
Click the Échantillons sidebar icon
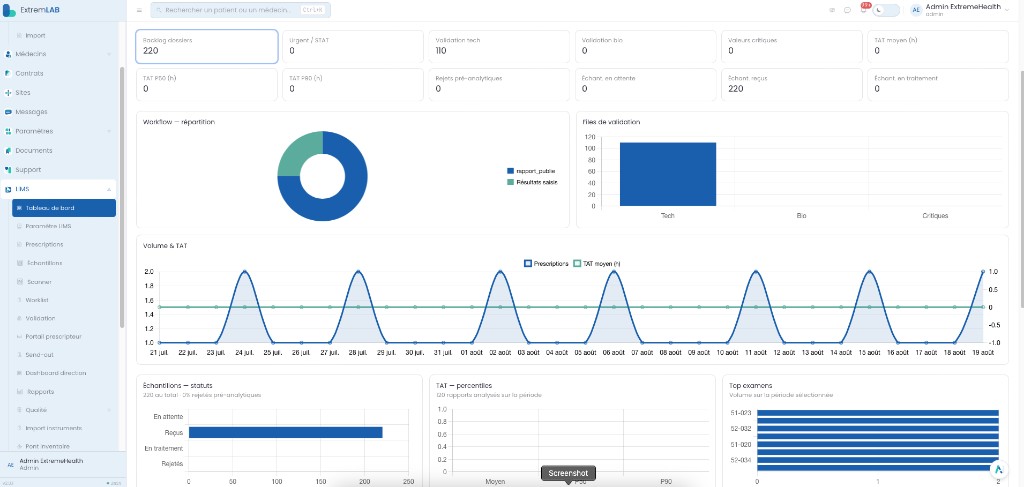19,263
